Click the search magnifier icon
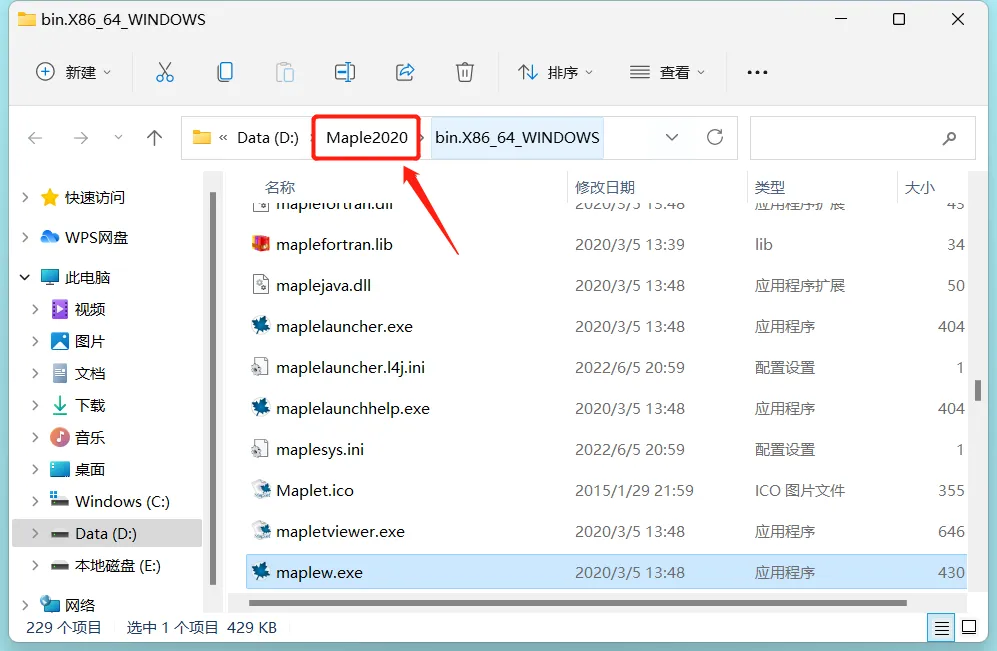Image resolution: width=997 pixels, height=651 pixels. coord(949,138)
